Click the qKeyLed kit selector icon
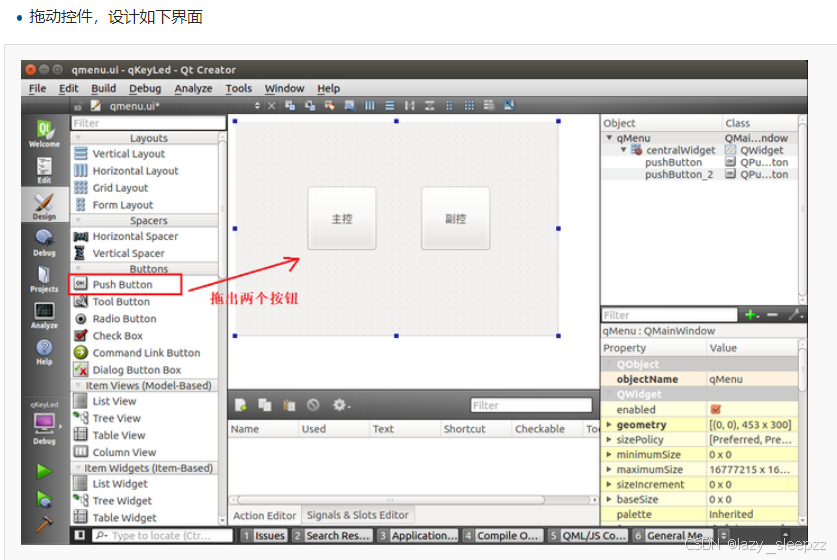This screenshot has height=560, width=837. (44, 423)
